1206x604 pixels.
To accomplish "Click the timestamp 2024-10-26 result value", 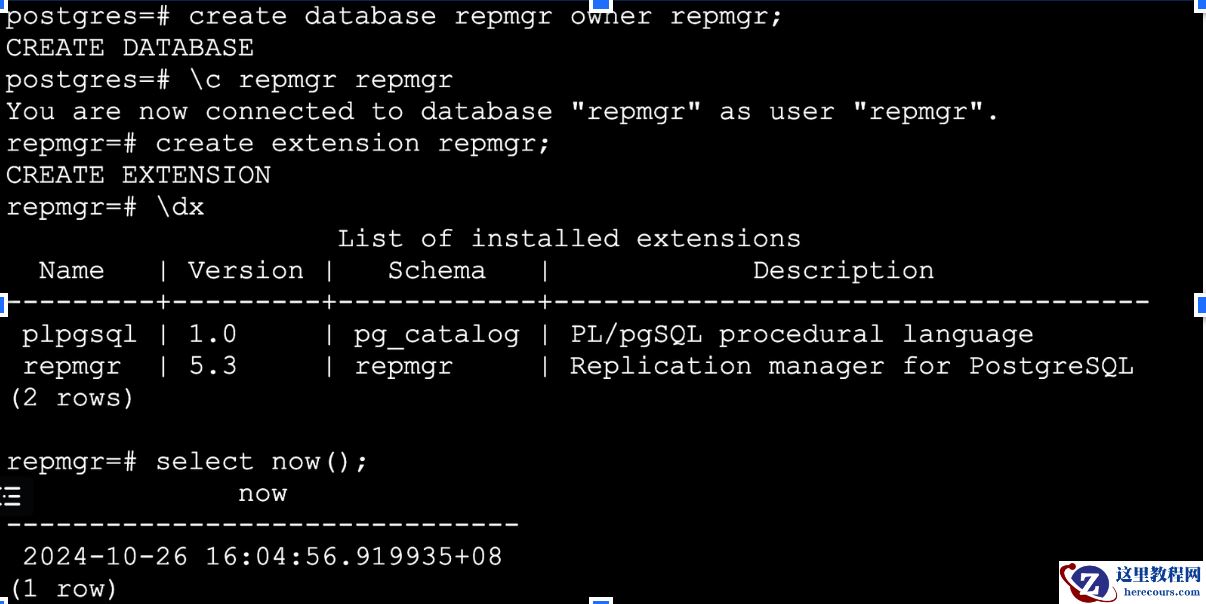I will 262,556.
